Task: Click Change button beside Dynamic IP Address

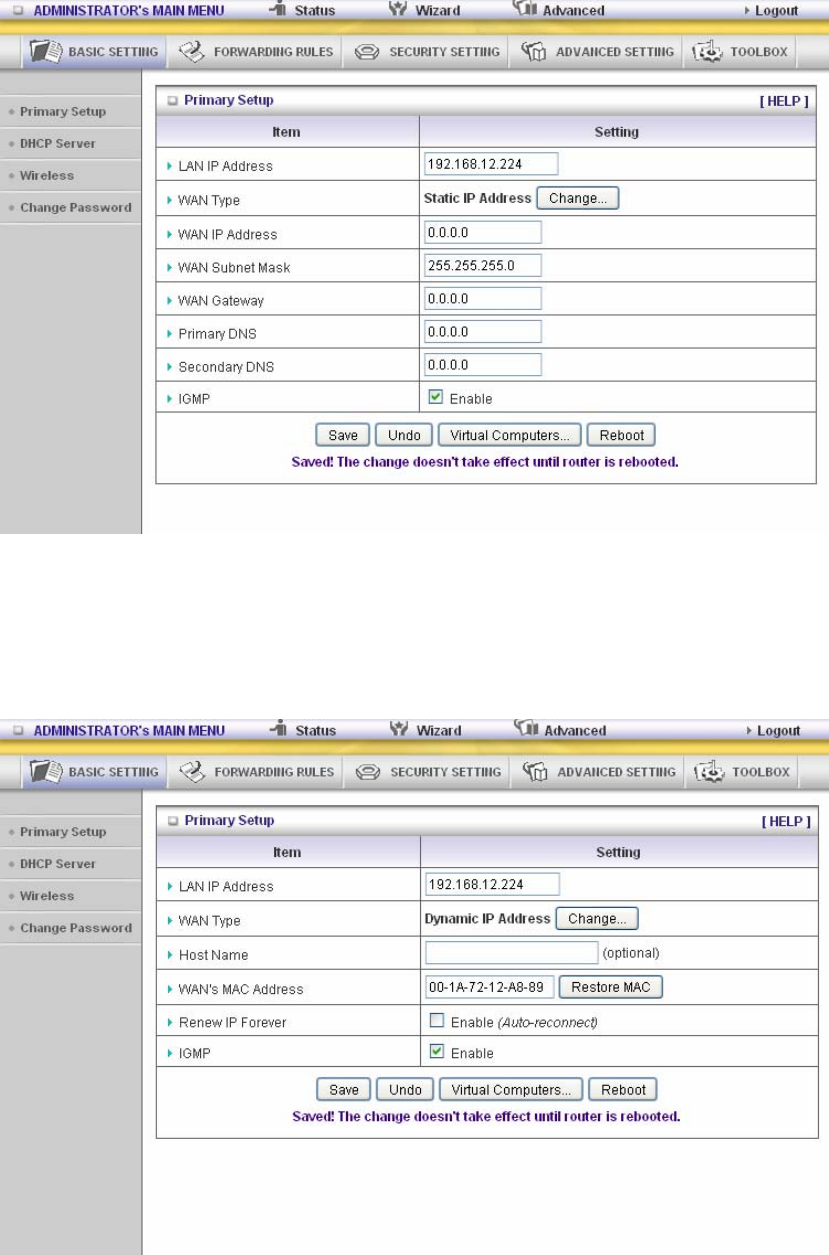Action: tap(597, 918)
